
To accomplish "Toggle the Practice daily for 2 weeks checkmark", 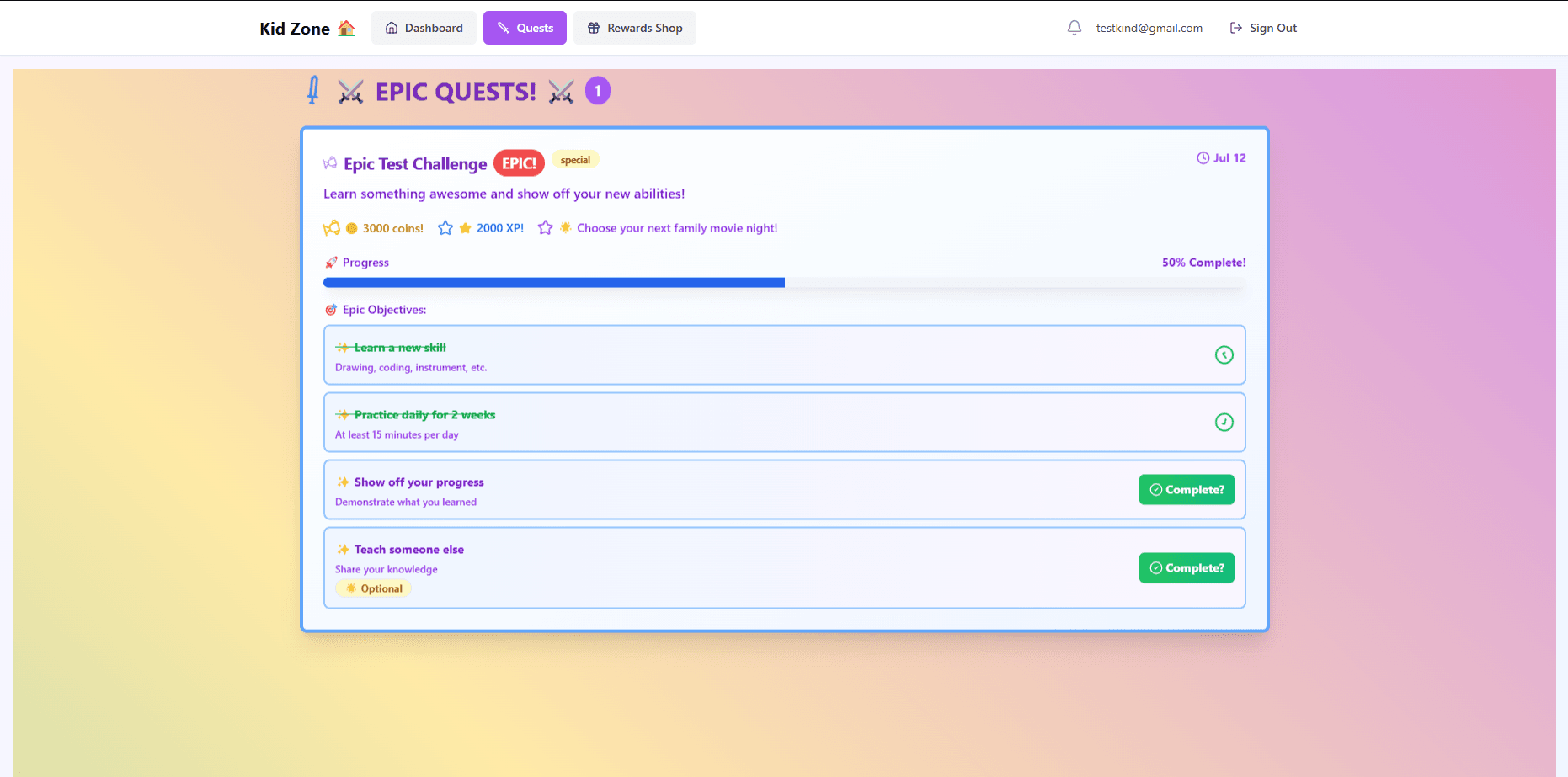I will click(x=1224, y=423).
